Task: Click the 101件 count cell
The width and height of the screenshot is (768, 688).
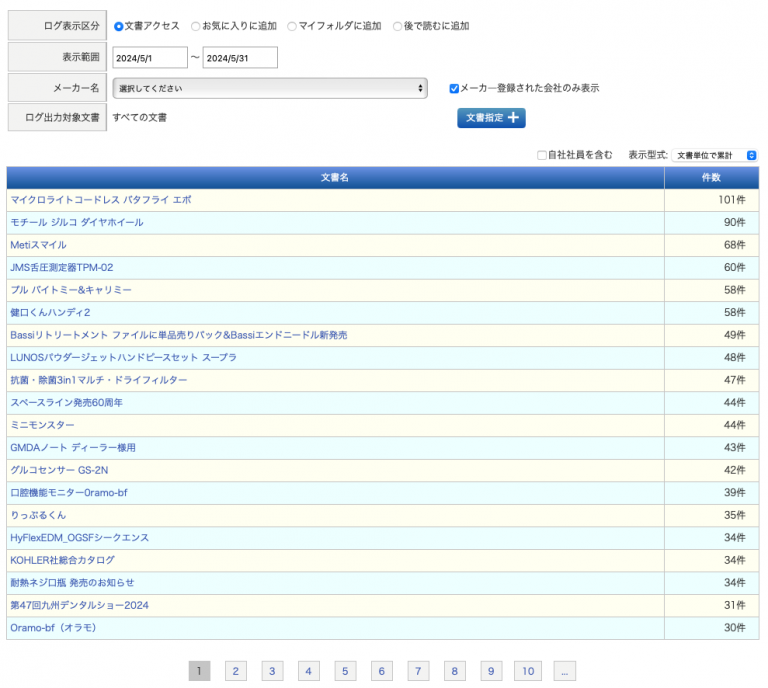Action: (711, 200)
